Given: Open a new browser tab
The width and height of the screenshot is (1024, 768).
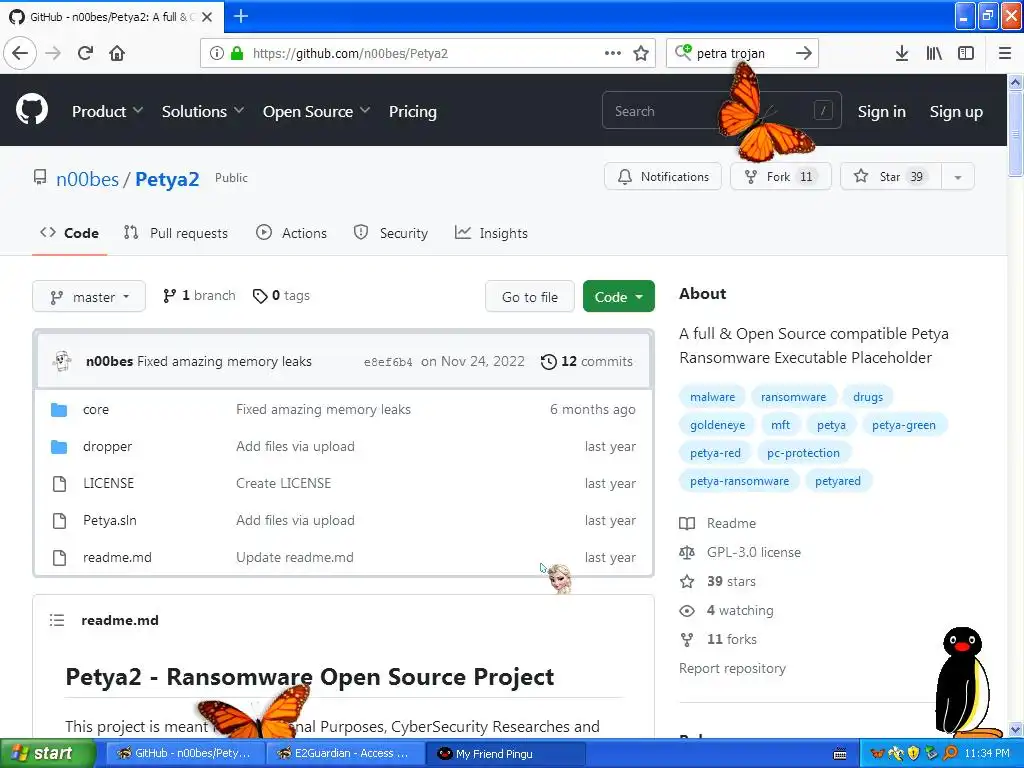Looking at the screenshot, I should tap(240, 16).
